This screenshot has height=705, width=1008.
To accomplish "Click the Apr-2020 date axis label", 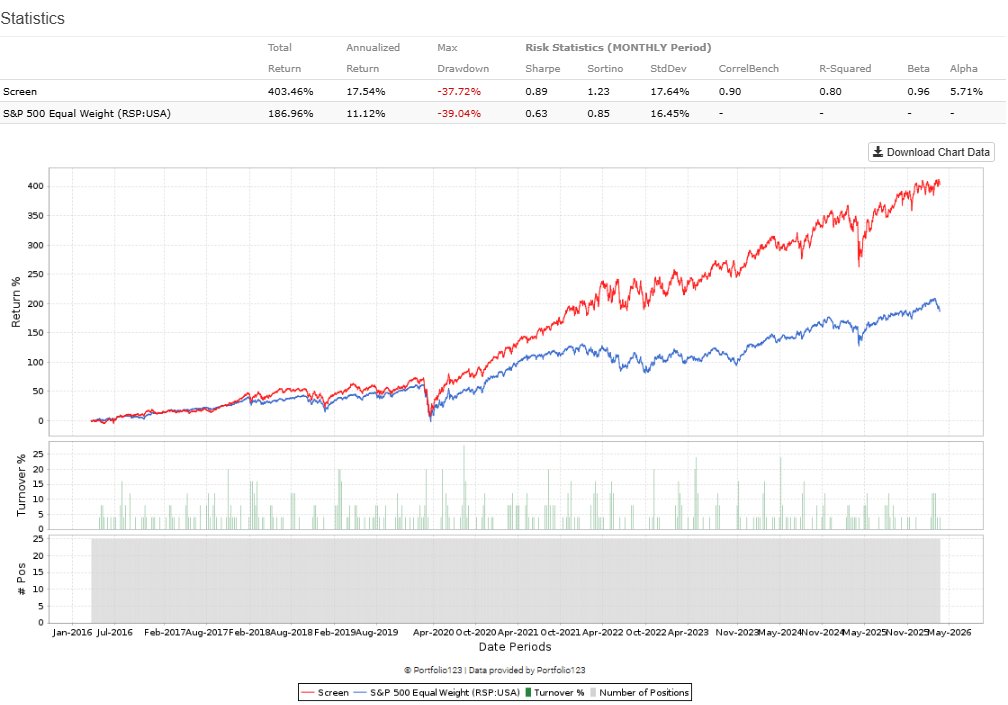I will click(x=433, y=632).
